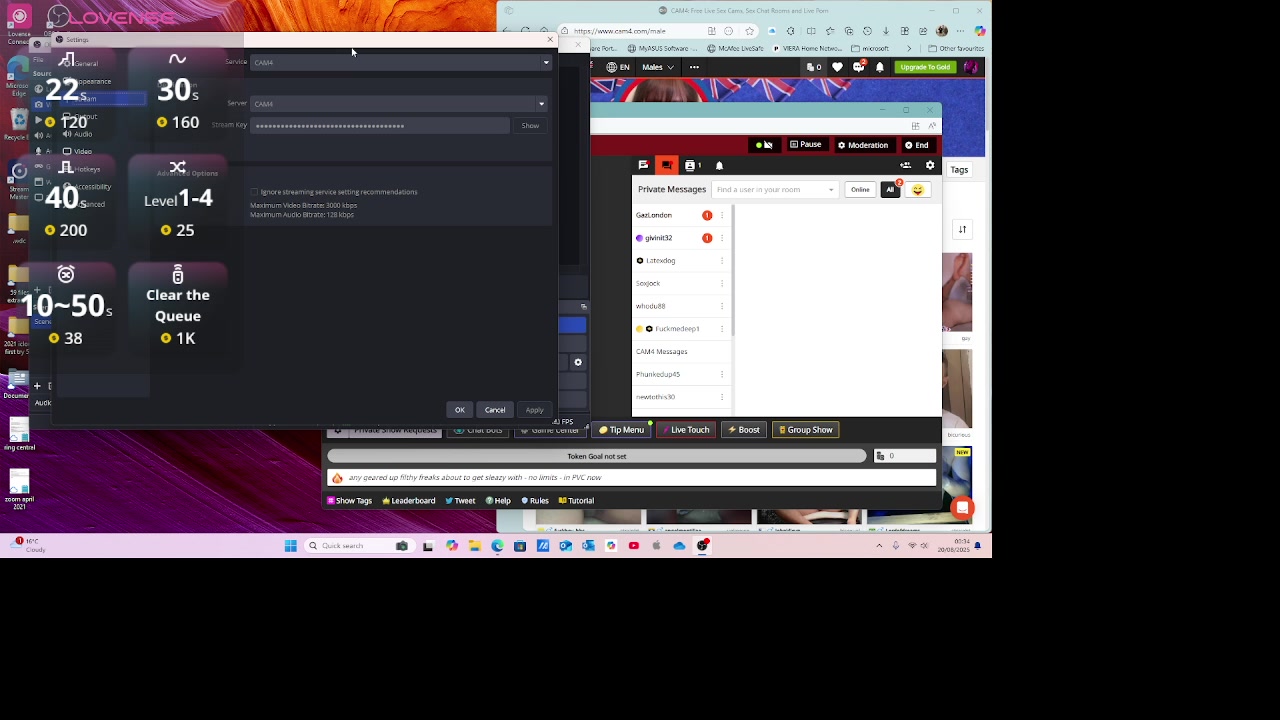Viewport: 1280px width, 720px height.
Task: Open the Service CAM4 dropdown
Action: pyautogui.click(x=400, y=62)
